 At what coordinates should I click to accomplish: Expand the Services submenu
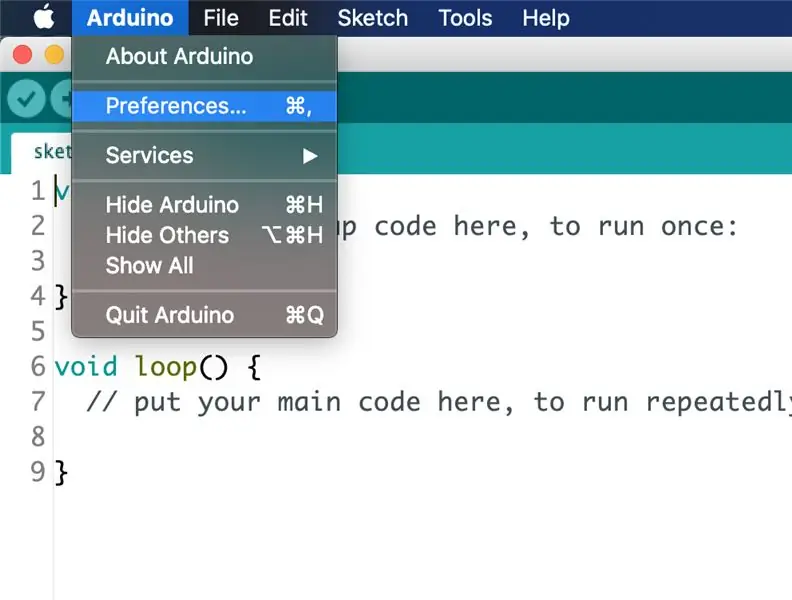(x=205, y=155)
